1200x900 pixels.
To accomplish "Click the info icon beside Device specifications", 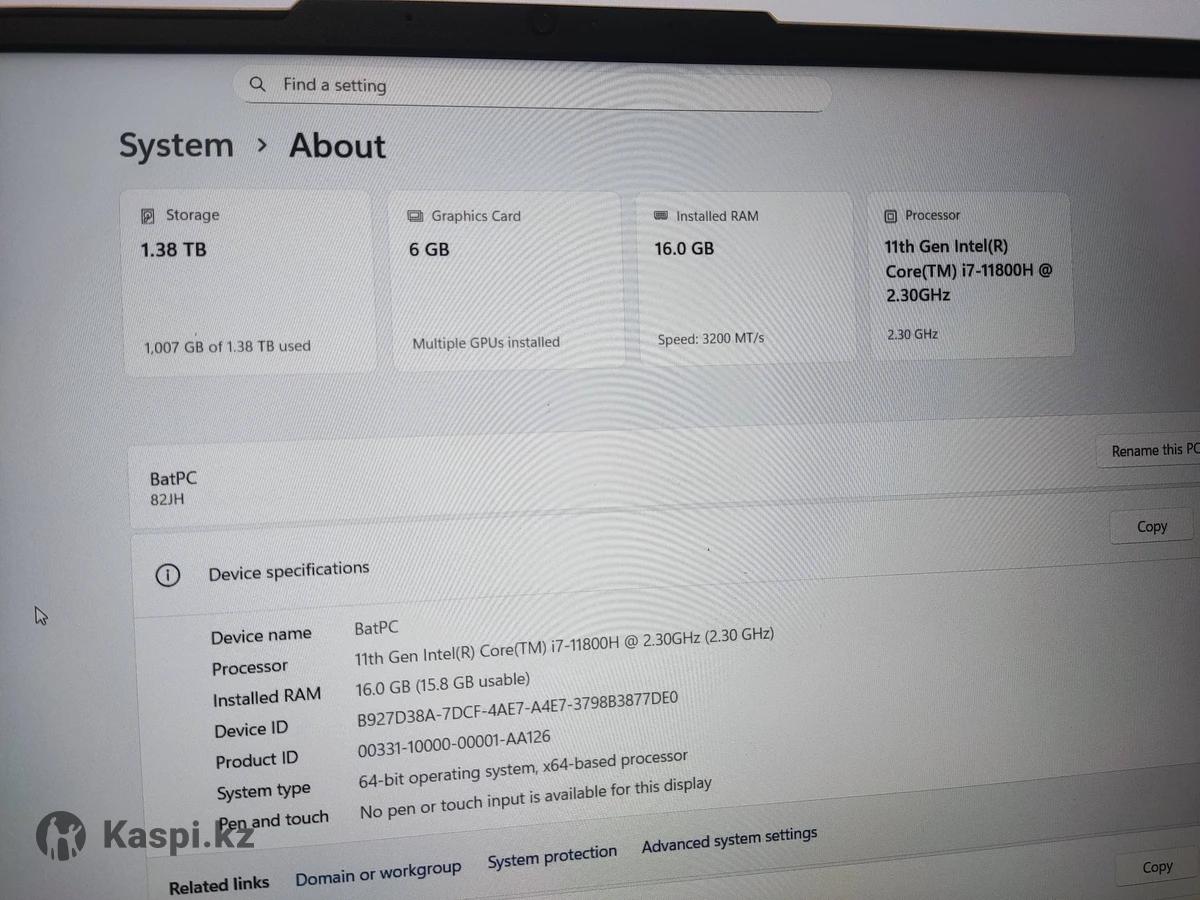I will pyautogui.click(x=167, y=575).
